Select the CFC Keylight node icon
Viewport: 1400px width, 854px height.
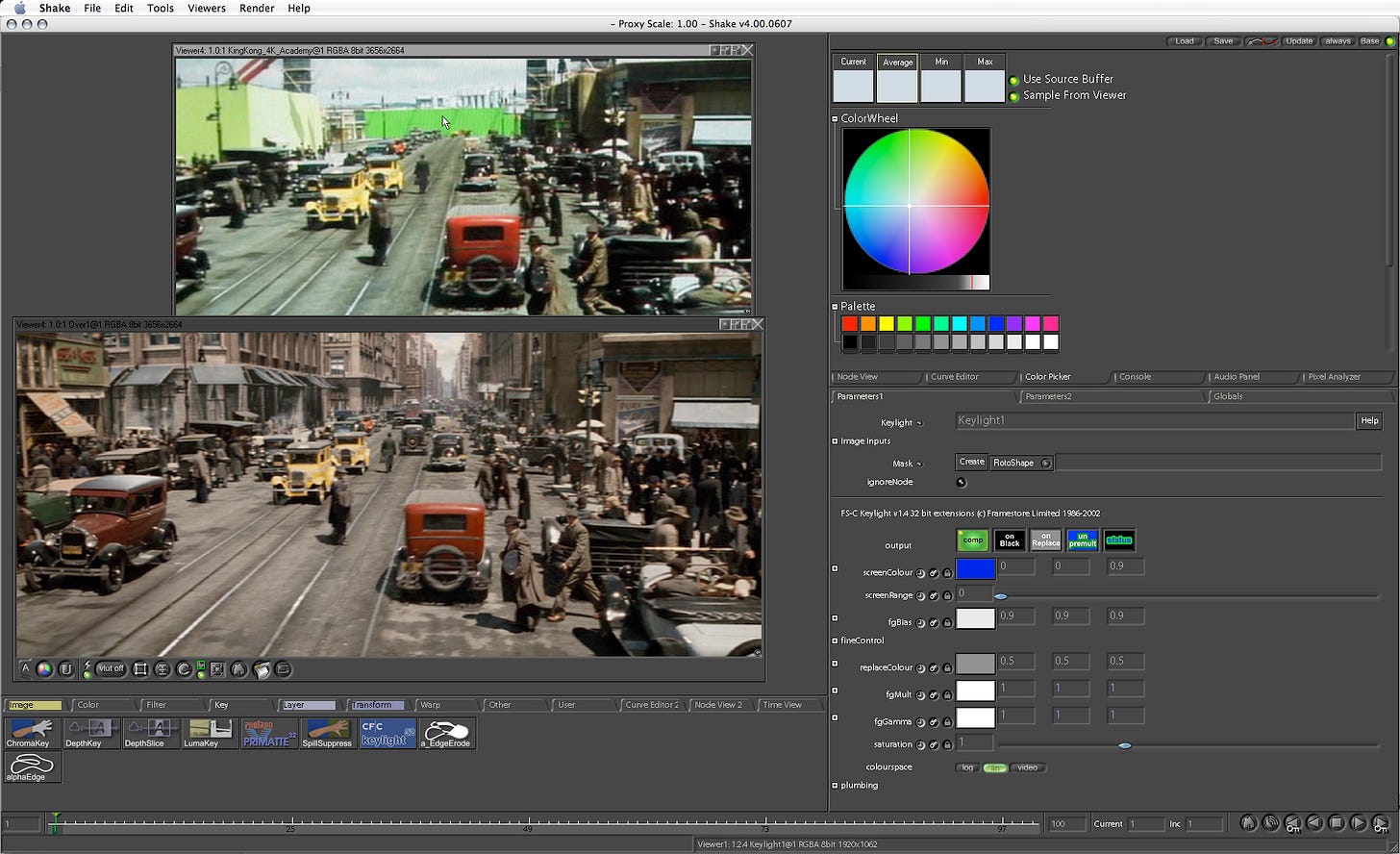(x=387, y=733)
